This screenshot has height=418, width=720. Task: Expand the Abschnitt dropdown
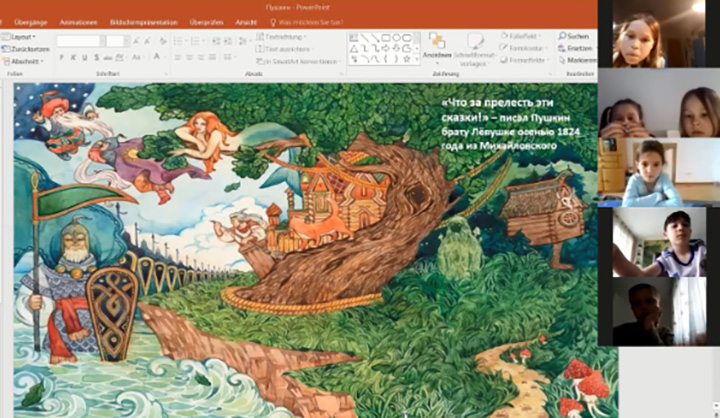pyautogui.click(x=23, y=61)
